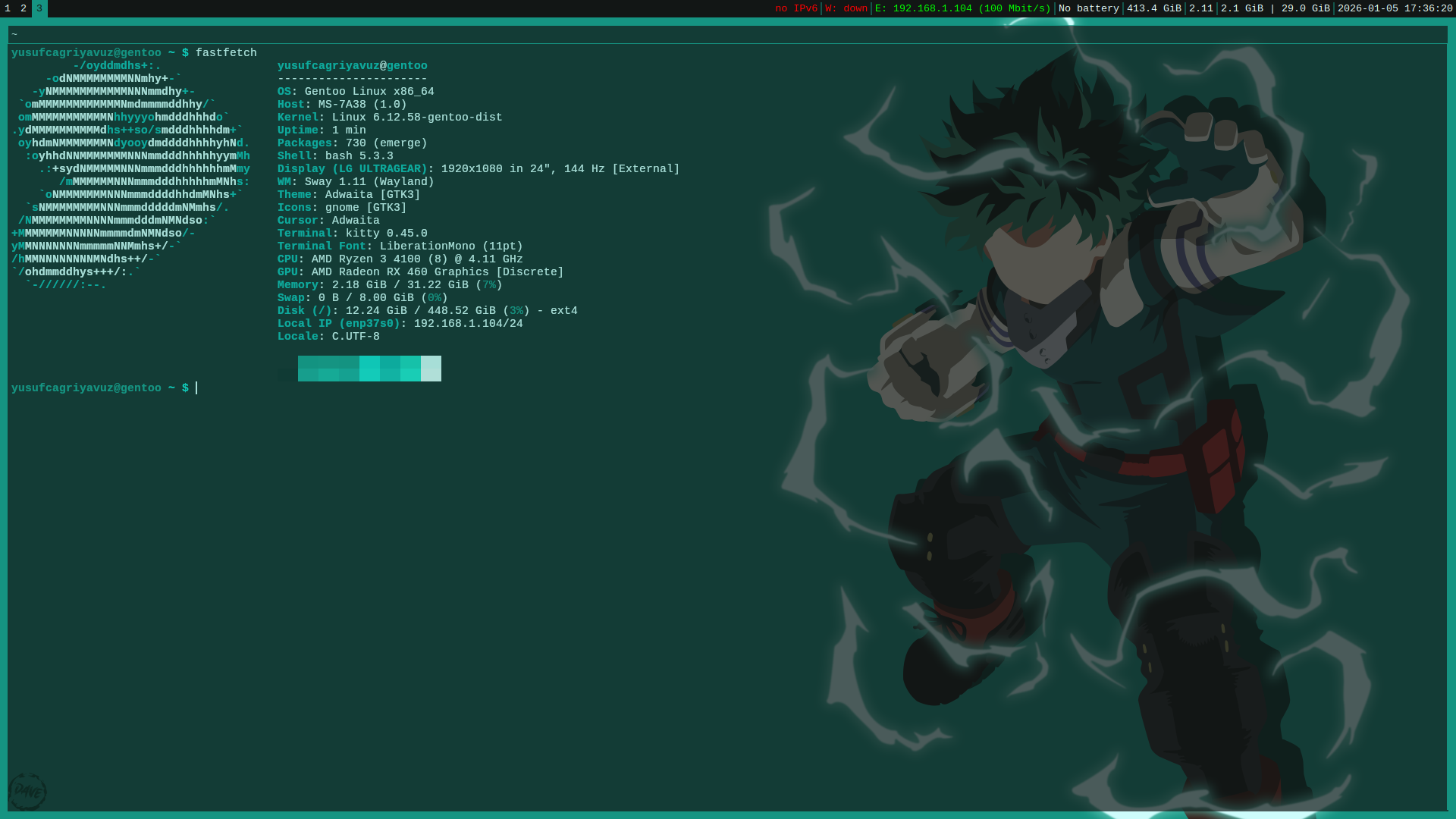Click the "29.0 GiB" memory free status
This screenshot has height=819, width=1456.
tap(1306, 8)
